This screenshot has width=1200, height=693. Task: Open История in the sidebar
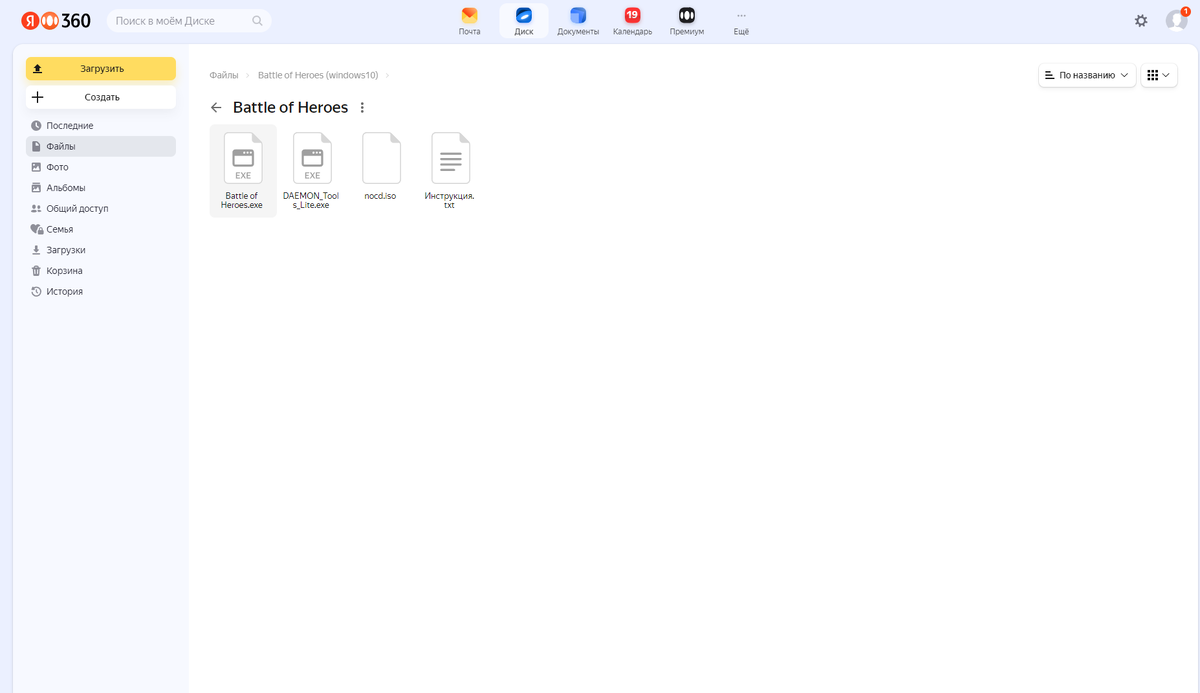[x=101, y=292]
